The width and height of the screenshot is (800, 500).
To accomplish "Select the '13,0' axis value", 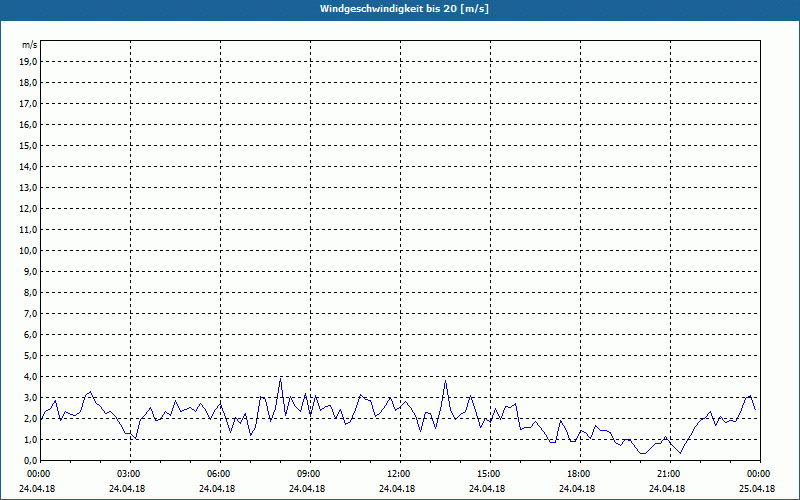I will coord(29,188).
